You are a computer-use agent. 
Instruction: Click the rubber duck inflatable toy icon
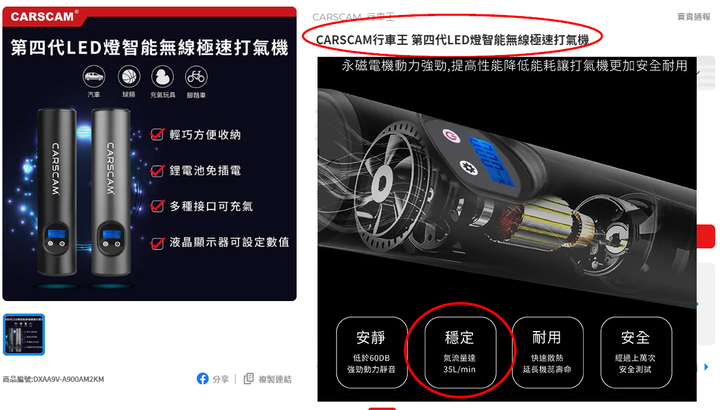pyautogui.click(x=163, y=77)
